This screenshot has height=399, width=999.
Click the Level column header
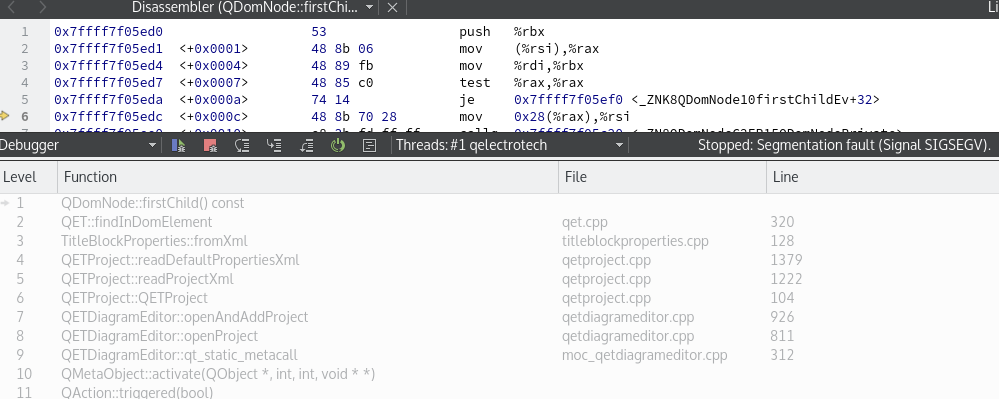point(29,177)
